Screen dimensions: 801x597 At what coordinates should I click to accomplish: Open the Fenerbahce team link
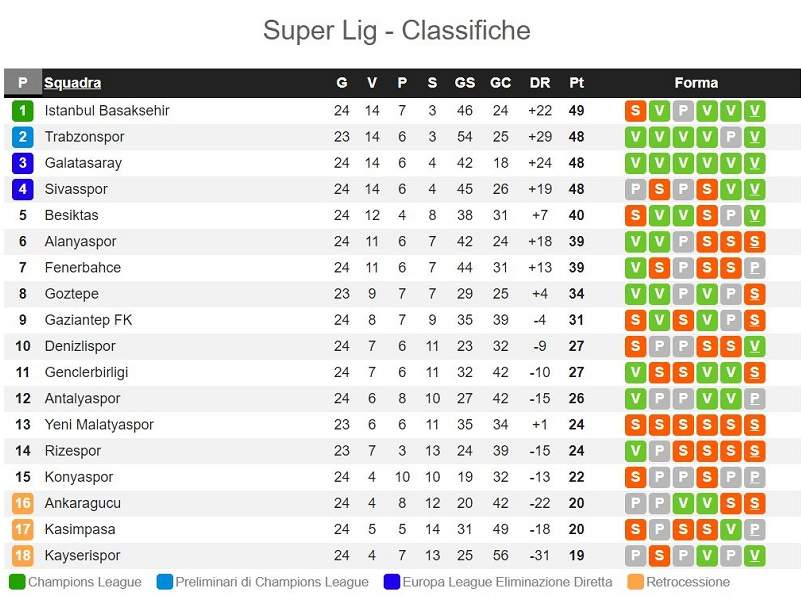pyautogui.click(x=82, y=267)
